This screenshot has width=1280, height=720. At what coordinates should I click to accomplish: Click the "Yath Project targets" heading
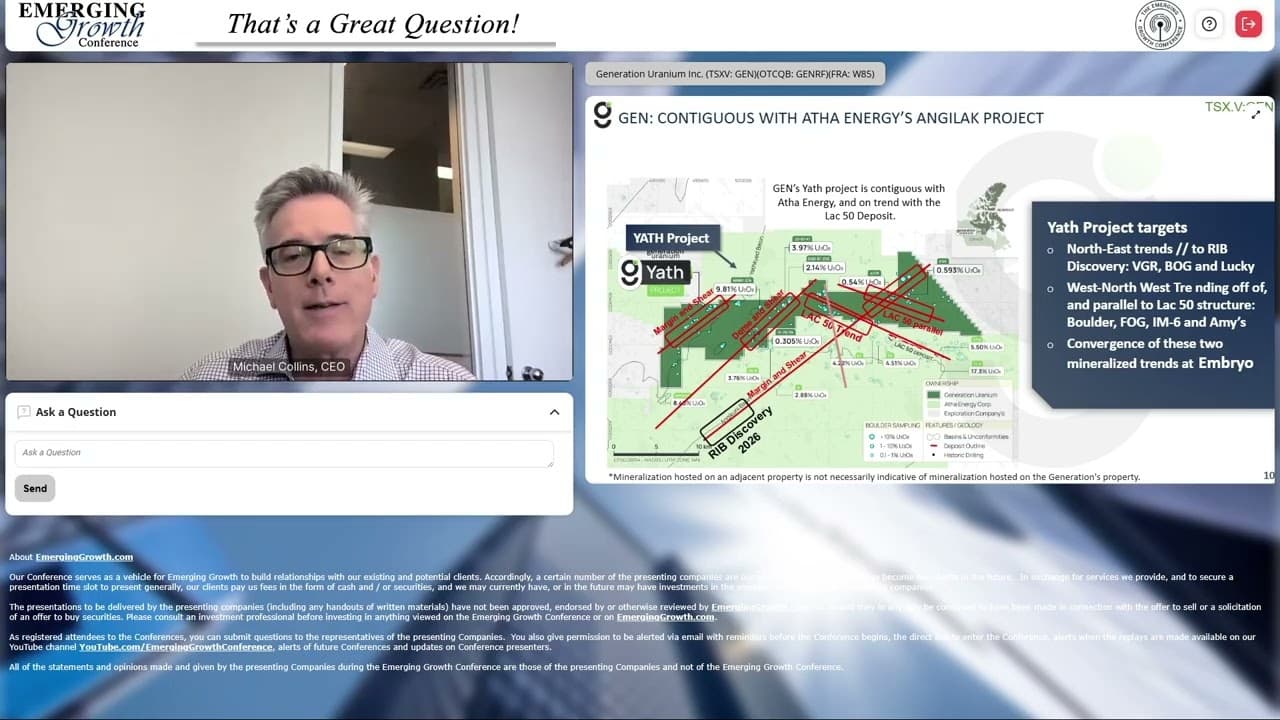(x=1117, y=227)
